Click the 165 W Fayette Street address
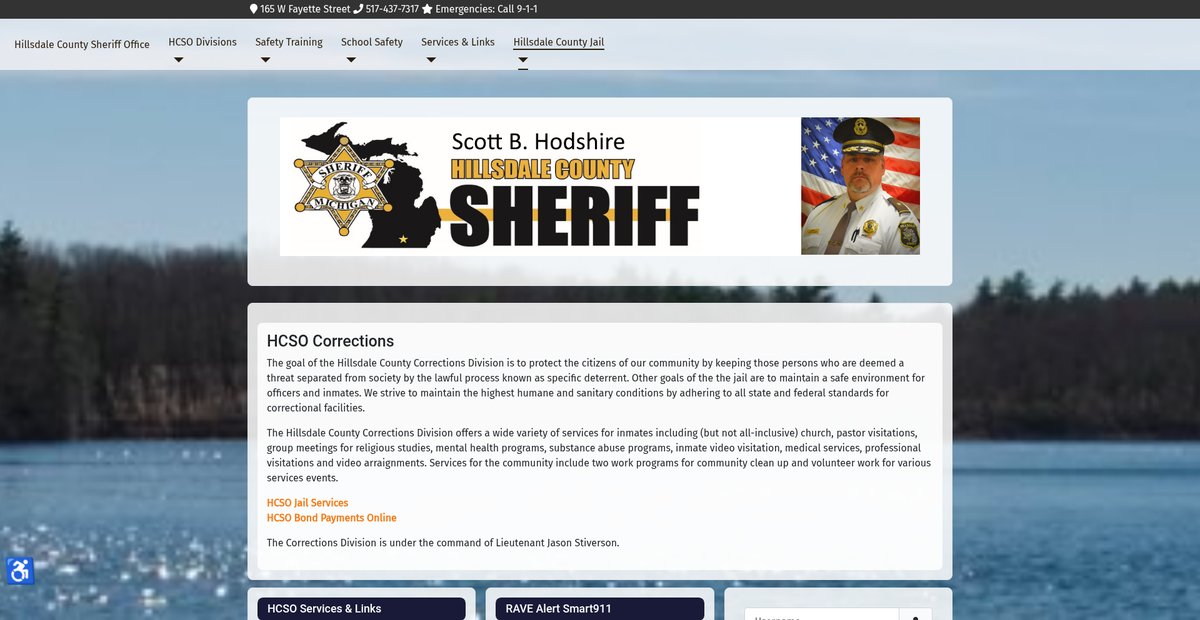This screenshot has width=1200, height=620. point(305,9)
